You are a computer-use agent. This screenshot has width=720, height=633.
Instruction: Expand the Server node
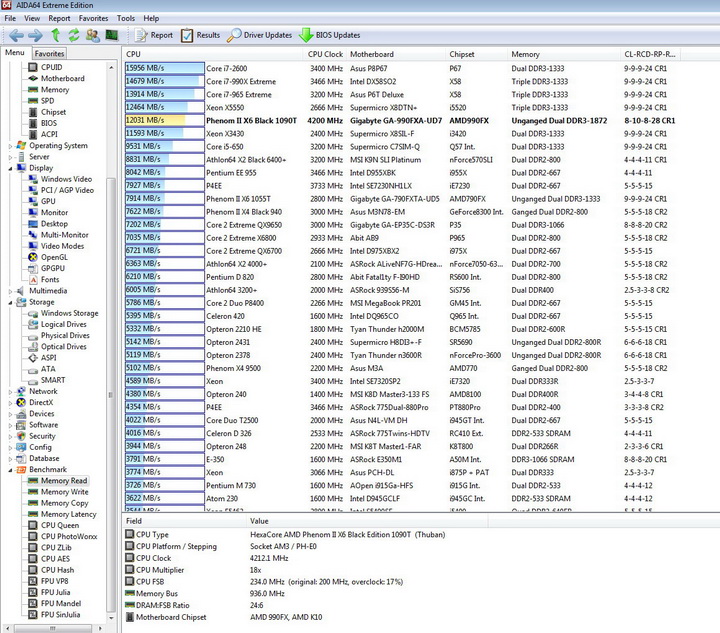10,157
